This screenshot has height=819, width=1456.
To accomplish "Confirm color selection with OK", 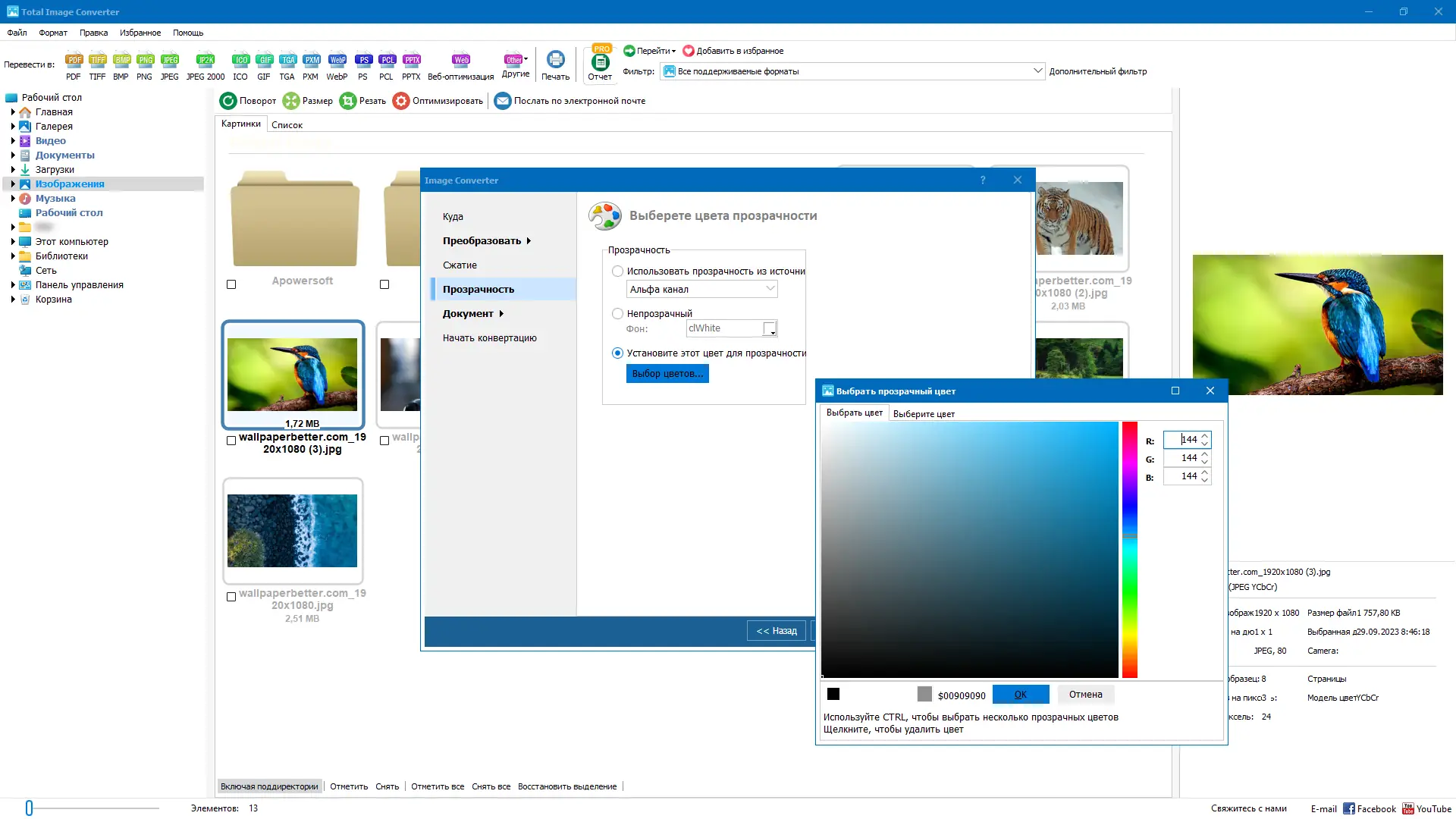I will point(1020,694).
